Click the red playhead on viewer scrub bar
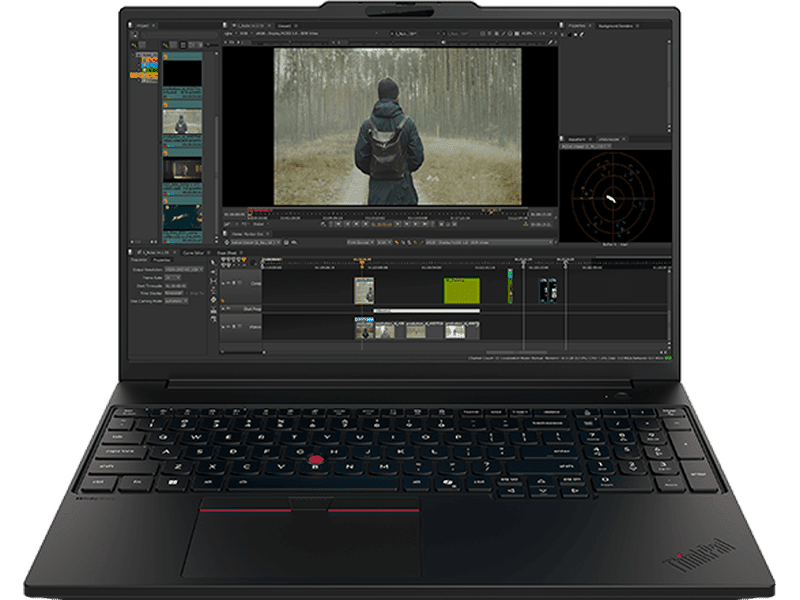 pos(251,212)
